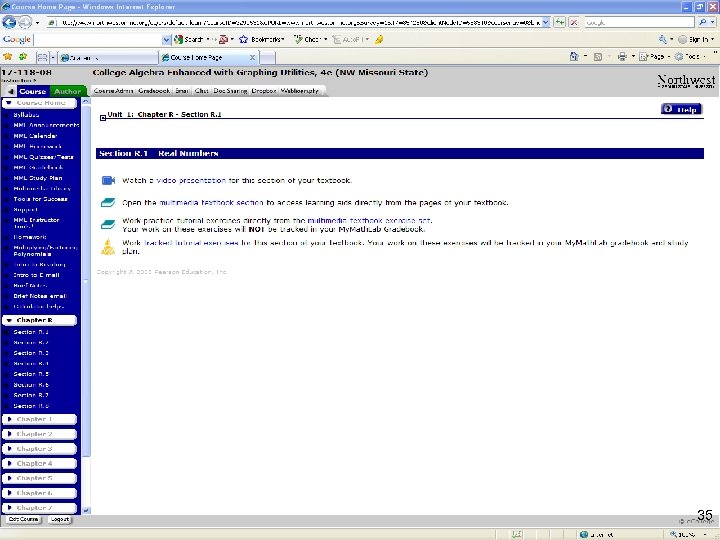The width and height of the screenshot is (720, 540).
Task: Open the Email tab
Action: (182, 91)
